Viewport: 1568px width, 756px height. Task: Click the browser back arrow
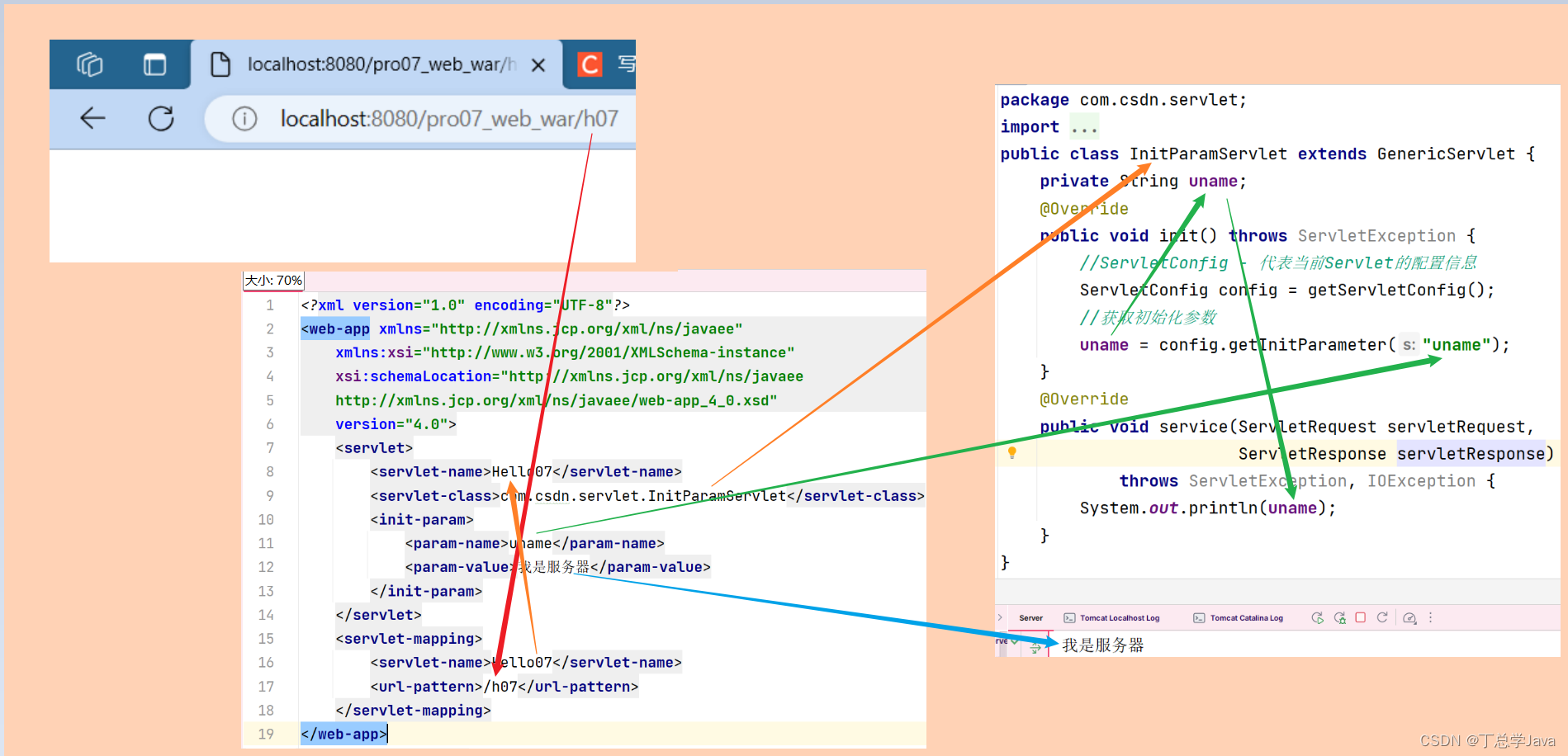coord(91,118)
